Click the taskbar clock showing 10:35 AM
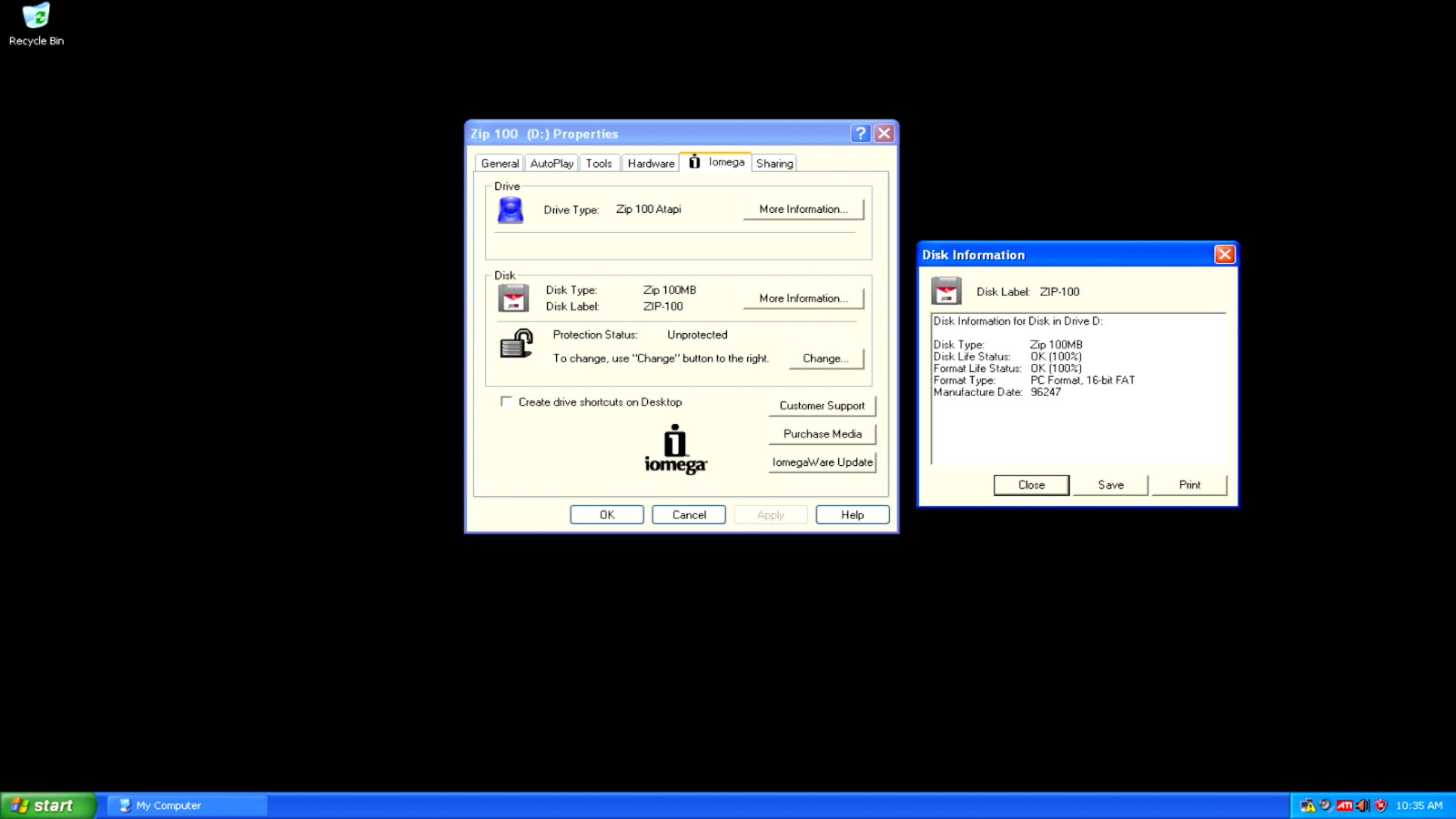 click(1419, 805)
